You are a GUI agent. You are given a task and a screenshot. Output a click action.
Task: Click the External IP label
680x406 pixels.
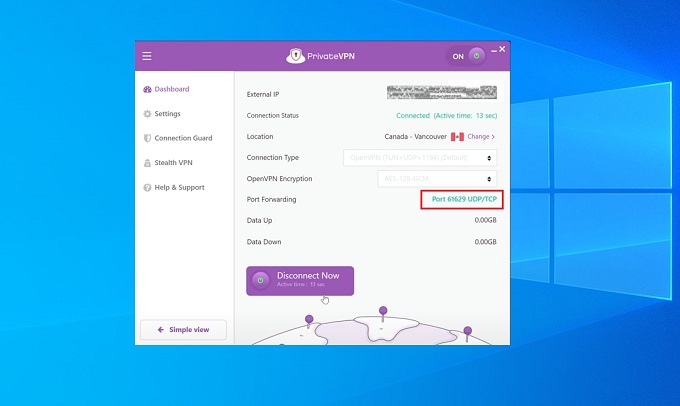[263, 95]
